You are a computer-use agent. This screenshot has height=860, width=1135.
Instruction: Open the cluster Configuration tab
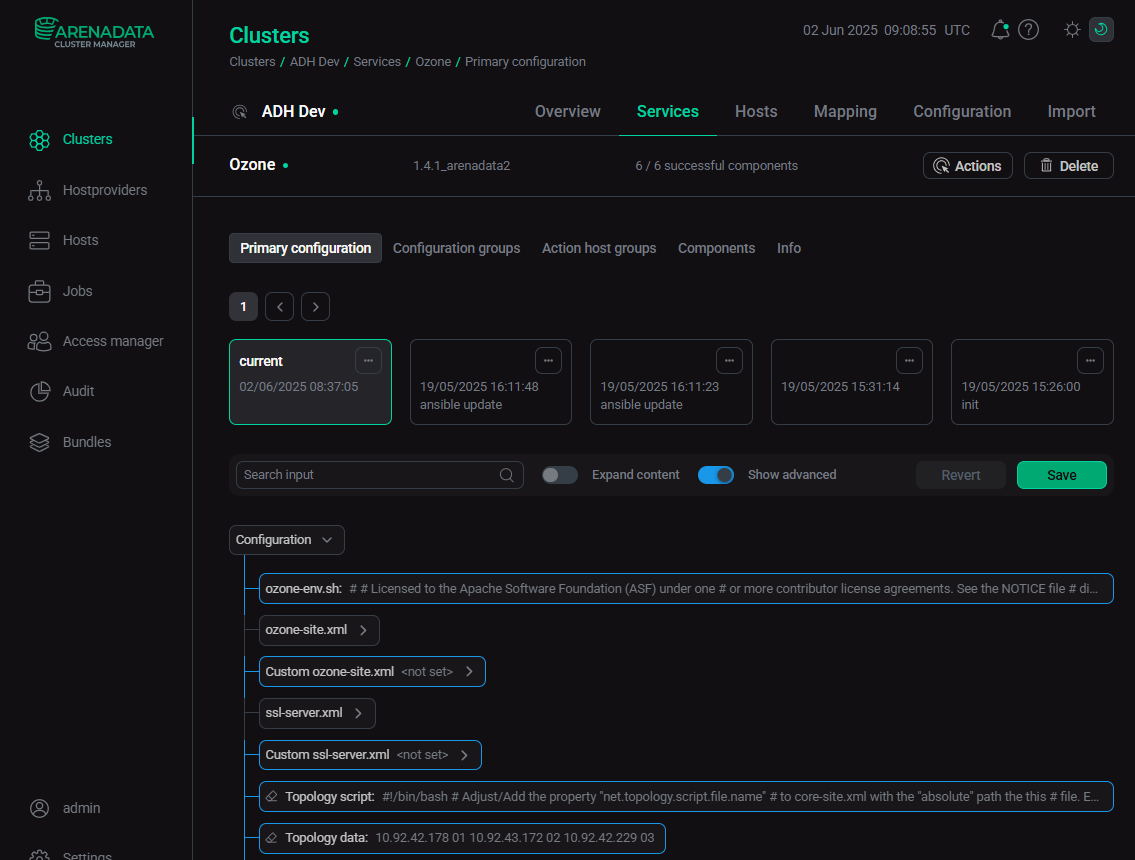point(962,111)
